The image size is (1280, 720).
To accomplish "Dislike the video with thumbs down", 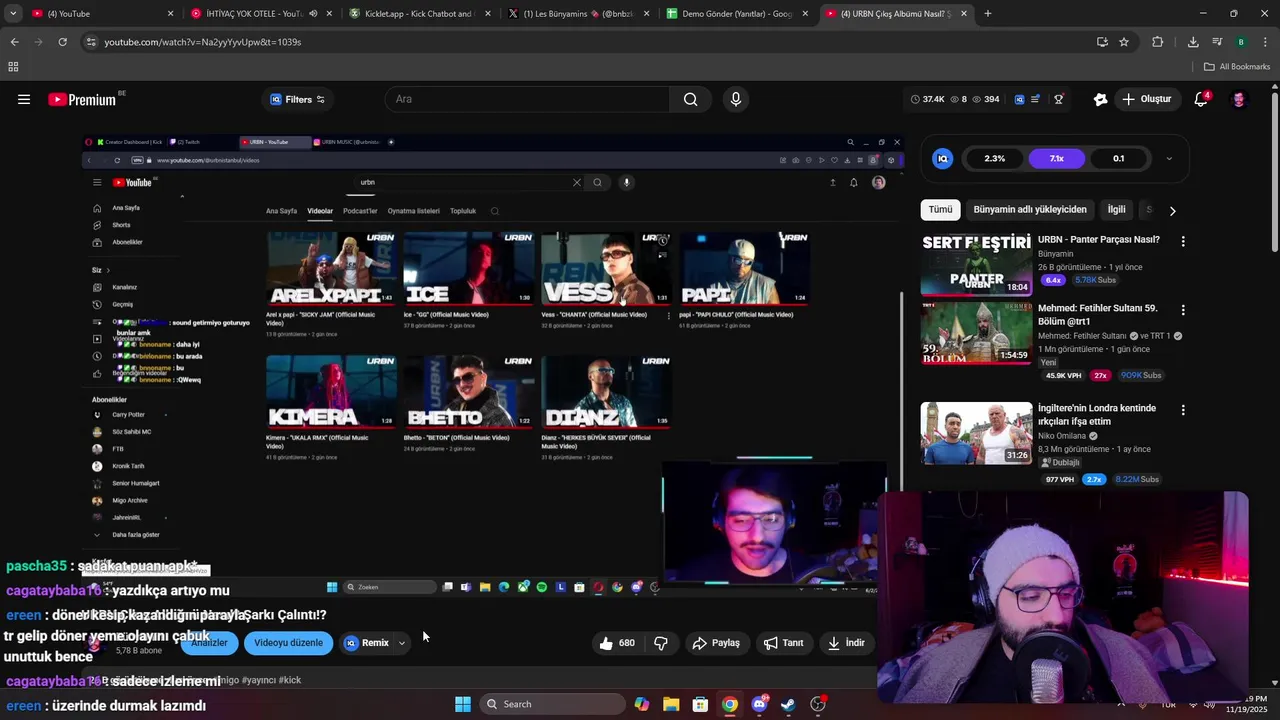I will click(x=661, y=643).
